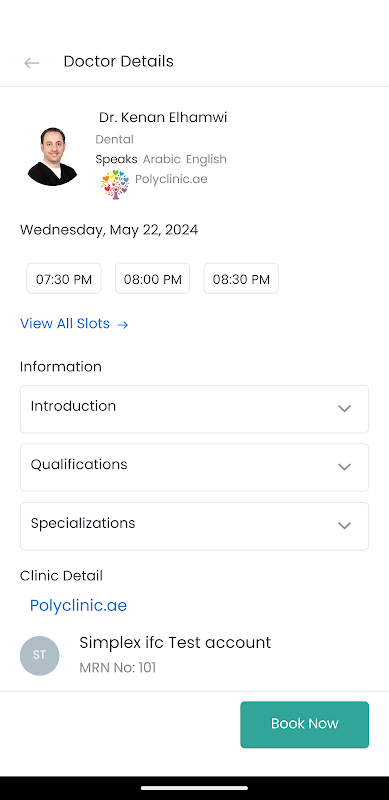The width and height of the screenshot is (389, 800).
Task: Expand the Introduction section
Action: (x=194, y=409)
